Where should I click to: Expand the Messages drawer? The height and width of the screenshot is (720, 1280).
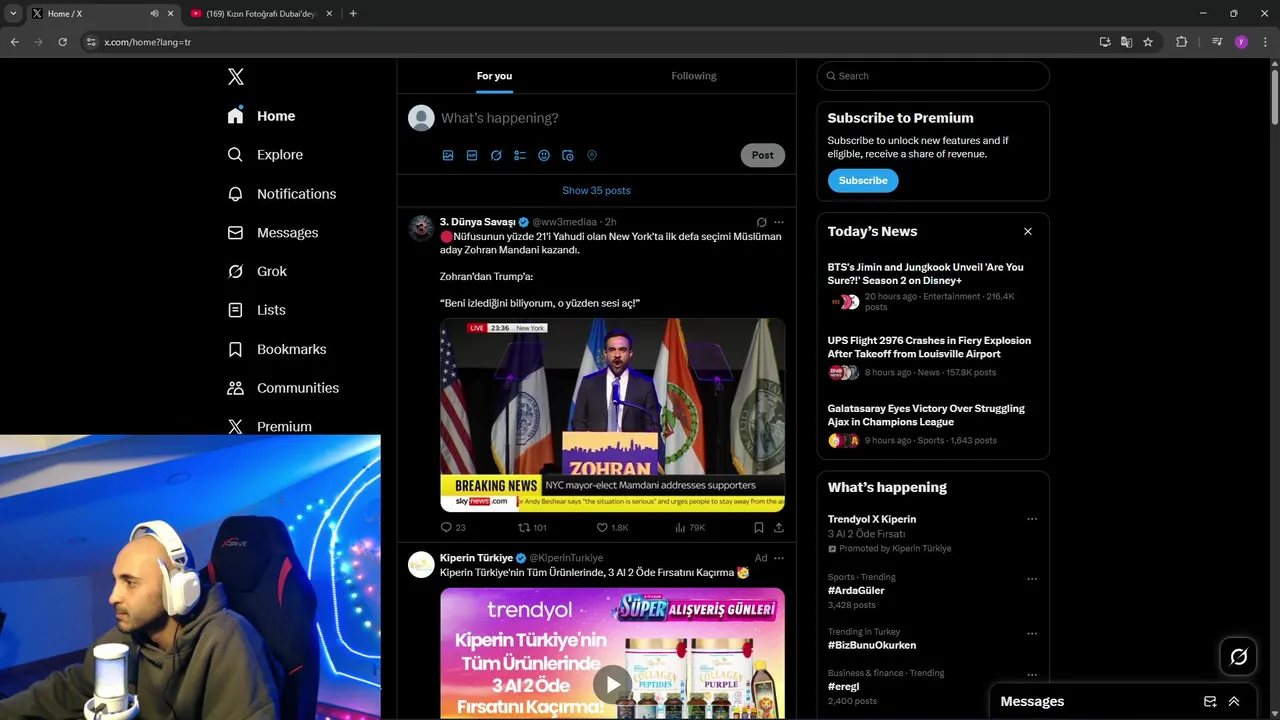(1234, 702)
